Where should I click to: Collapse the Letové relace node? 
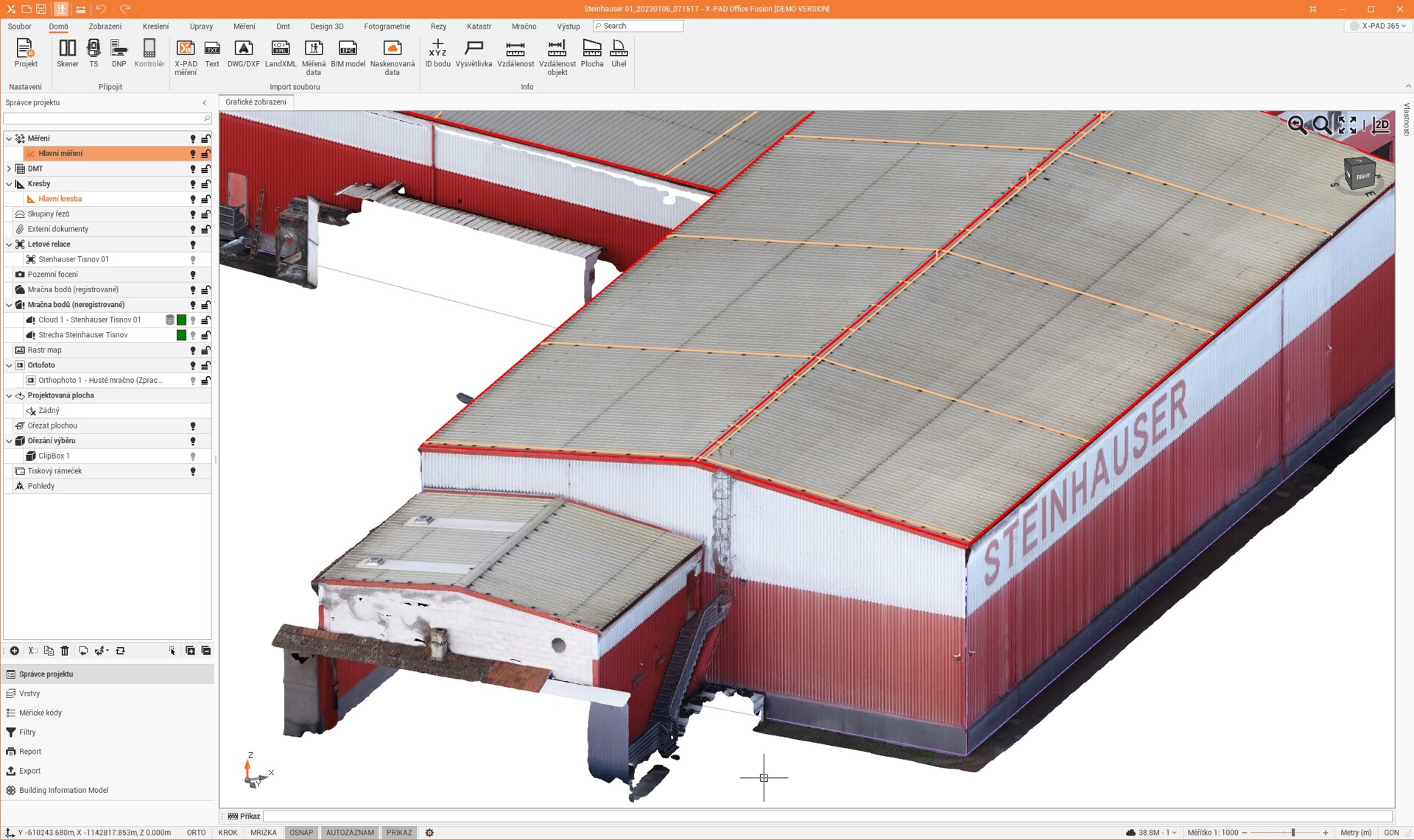pyautogui.click(x=9, y=244)
